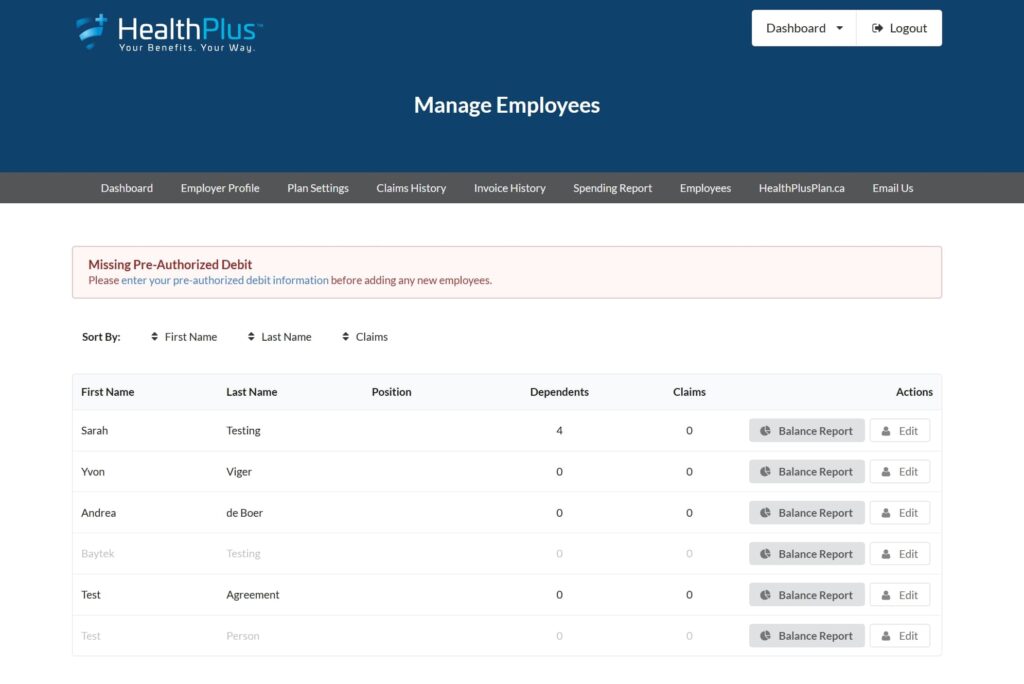
Task: Click the sort arrows icon beside First Name
Action: coord(154,337)
